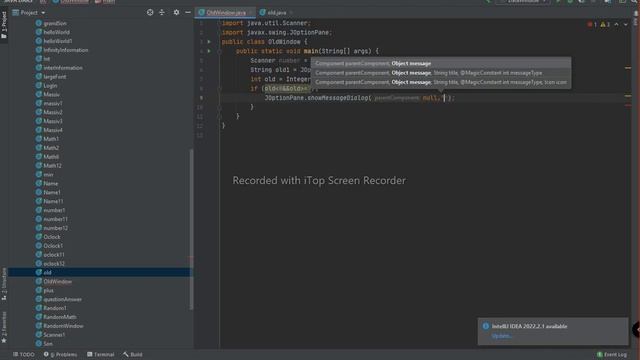The height and width of the screenshot is (360, 640).
Task: Click the yellow warning count indicator
Action: (605, 24)
